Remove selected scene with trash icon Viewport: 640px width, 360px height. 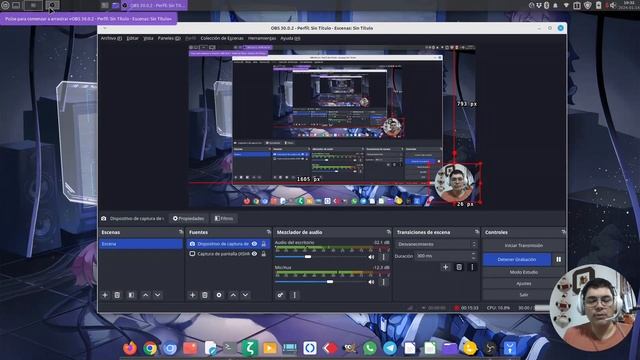point(117,295)
